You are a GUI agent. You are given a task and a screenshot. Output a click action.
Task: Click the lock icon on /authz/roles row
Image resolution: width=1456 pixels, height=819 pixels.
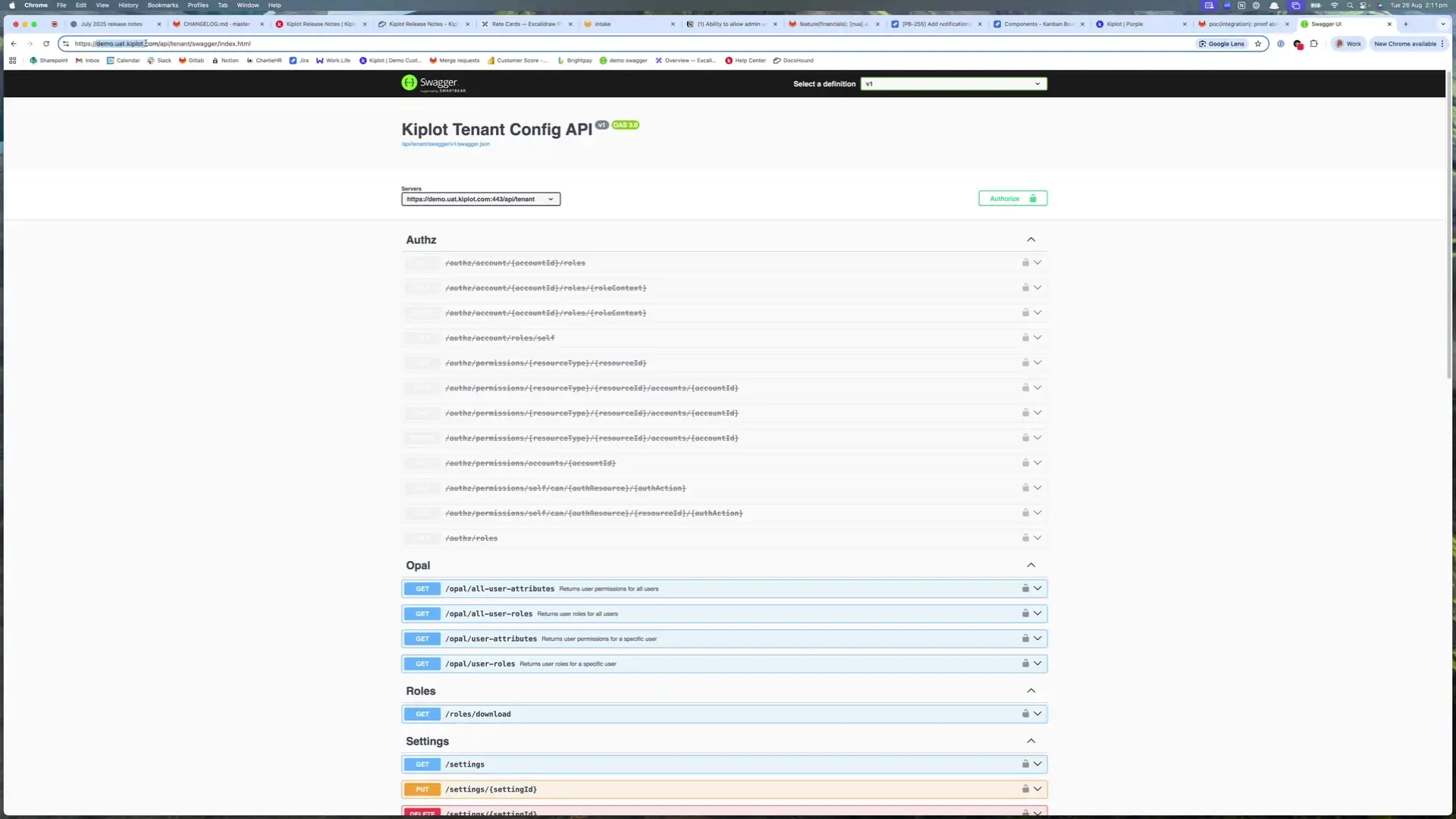point(1025,538)
